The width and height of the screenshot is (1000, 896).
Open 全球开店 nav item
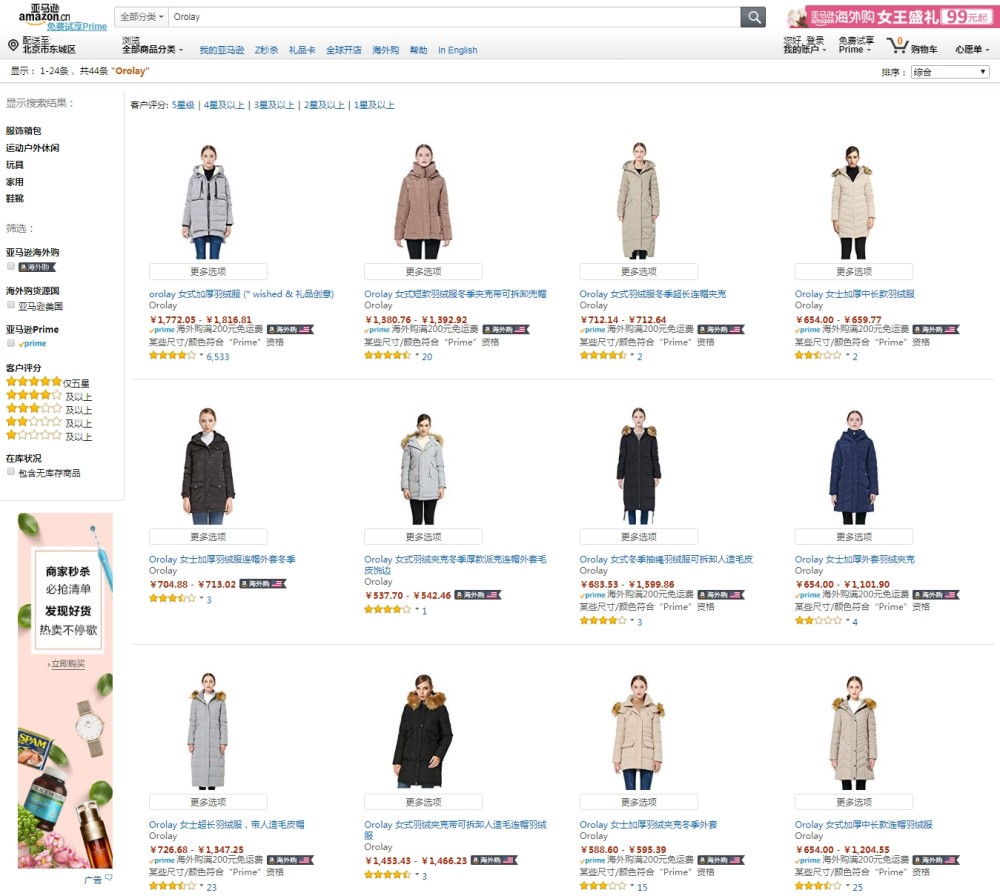point(344,50)
